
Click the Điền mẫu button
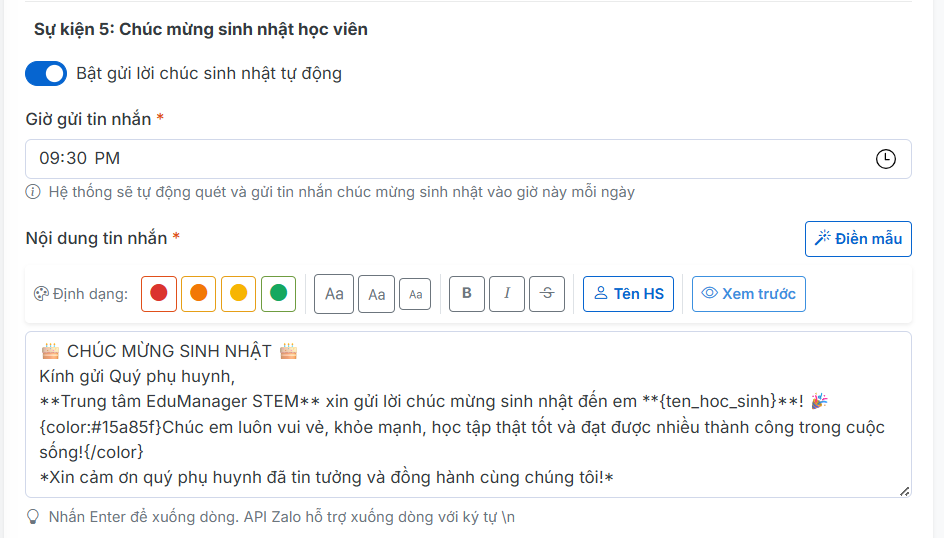coord(858,238)
